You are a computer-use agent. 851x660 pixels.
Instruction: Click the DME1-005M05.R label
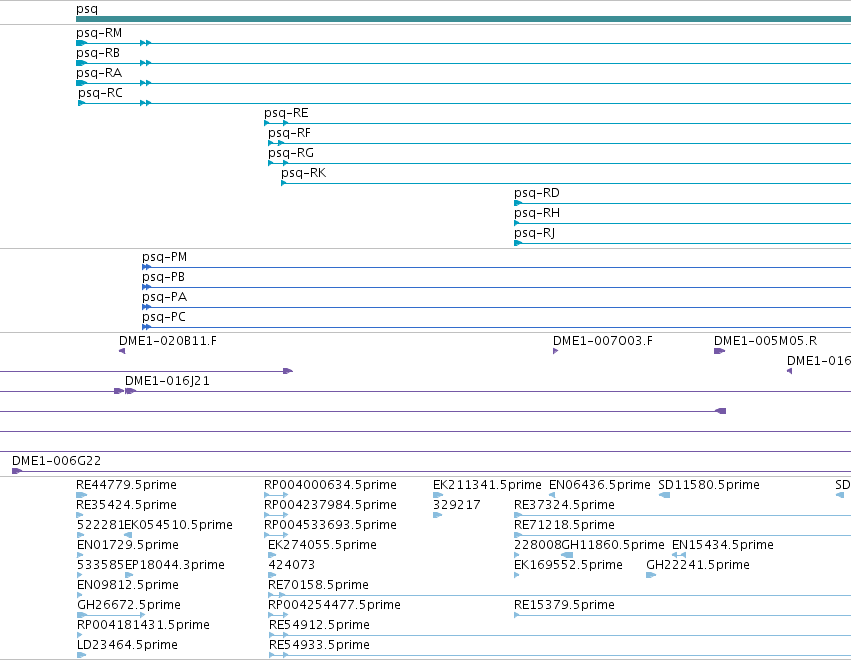coord(765,341)
